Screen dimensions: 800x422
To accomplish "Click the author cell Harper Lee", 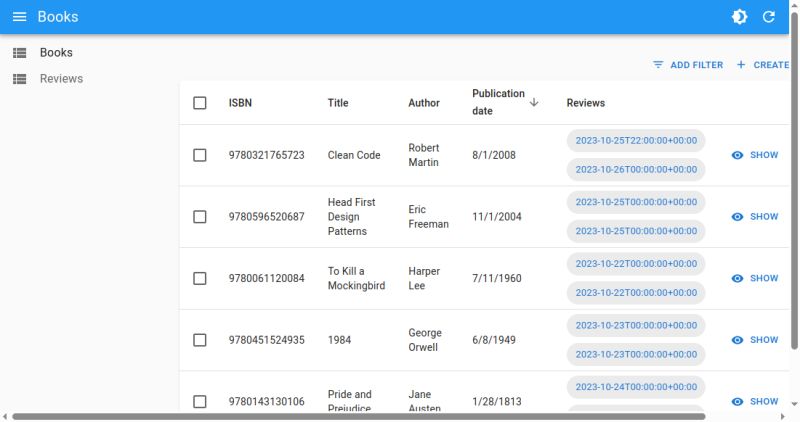I will click(x=424, y=279).
